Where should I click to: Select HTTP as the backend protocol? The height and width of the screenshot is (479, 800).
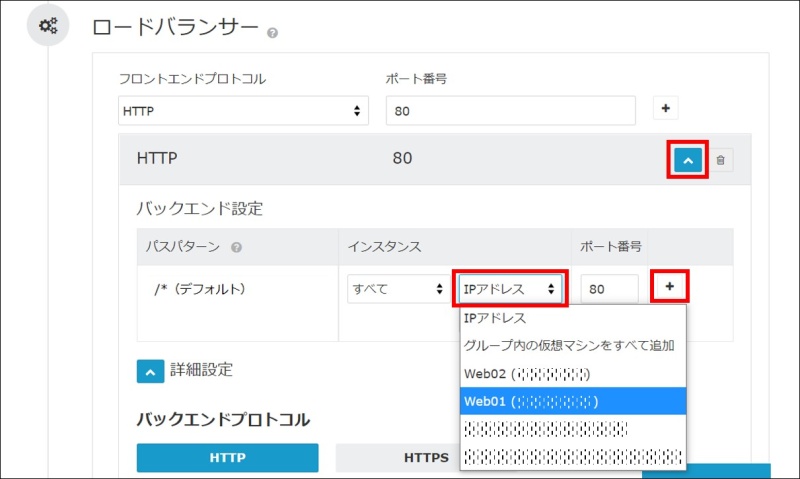227,458
